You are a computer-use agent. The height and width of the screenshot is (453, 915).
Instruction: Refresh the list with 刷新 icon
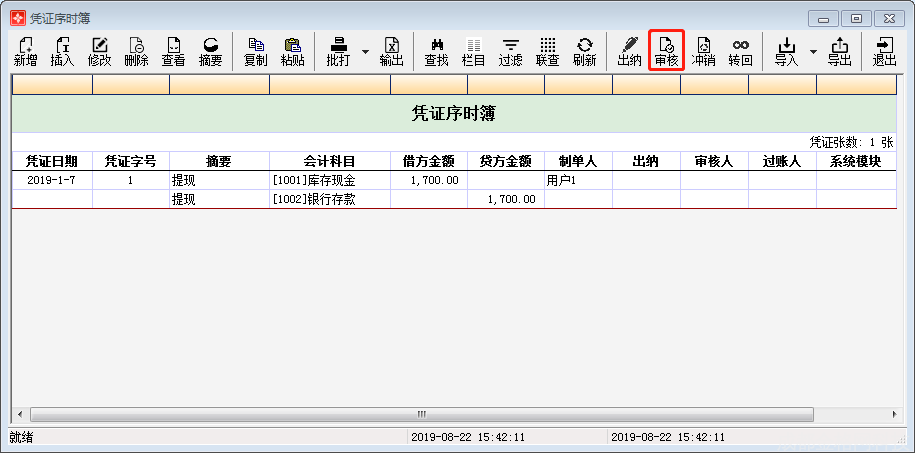point(585,51)
